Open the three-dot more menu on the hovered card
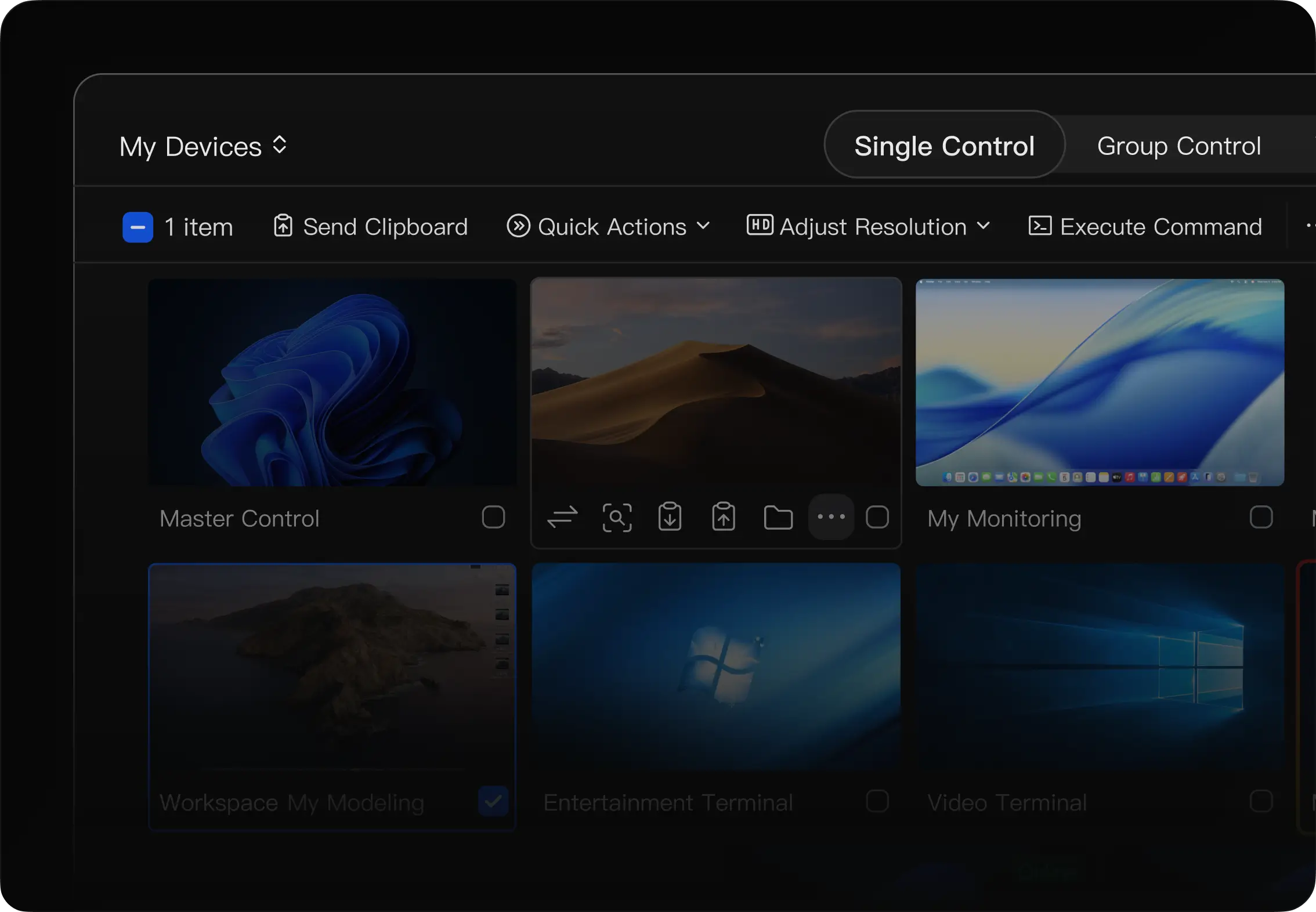The width and height of the screenshot is (1316, 912). click(831, 517)
